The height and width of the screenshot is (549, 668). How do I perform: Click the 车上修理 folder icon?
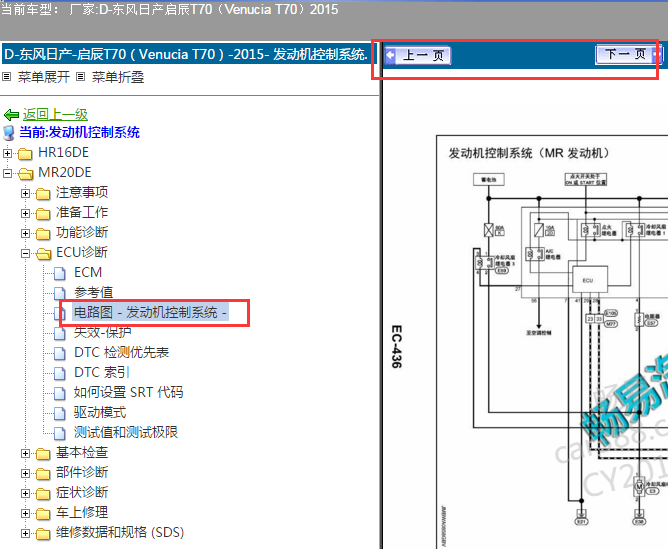(43, 514)
